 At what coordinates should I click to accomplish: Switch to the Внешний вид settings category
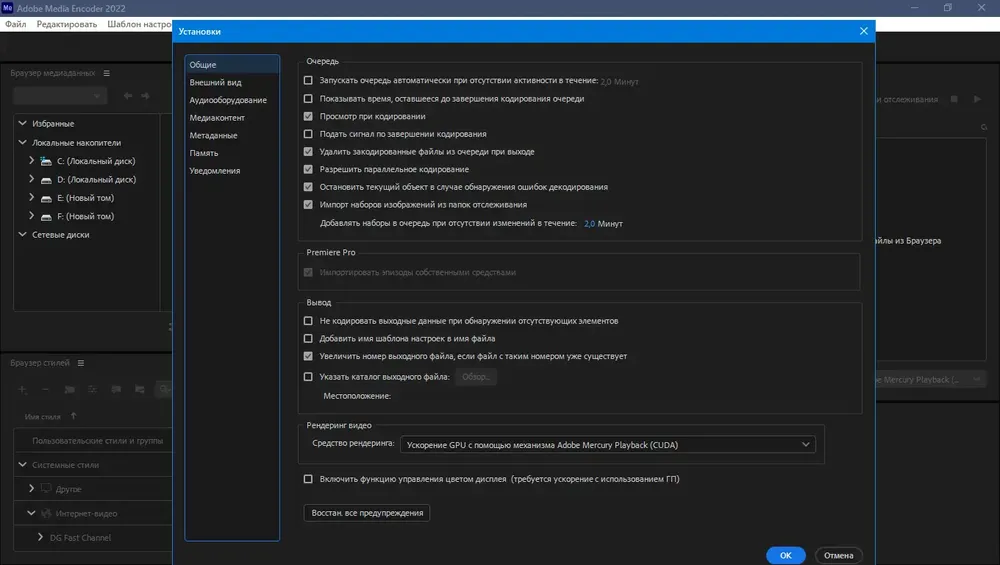(216, 82)
